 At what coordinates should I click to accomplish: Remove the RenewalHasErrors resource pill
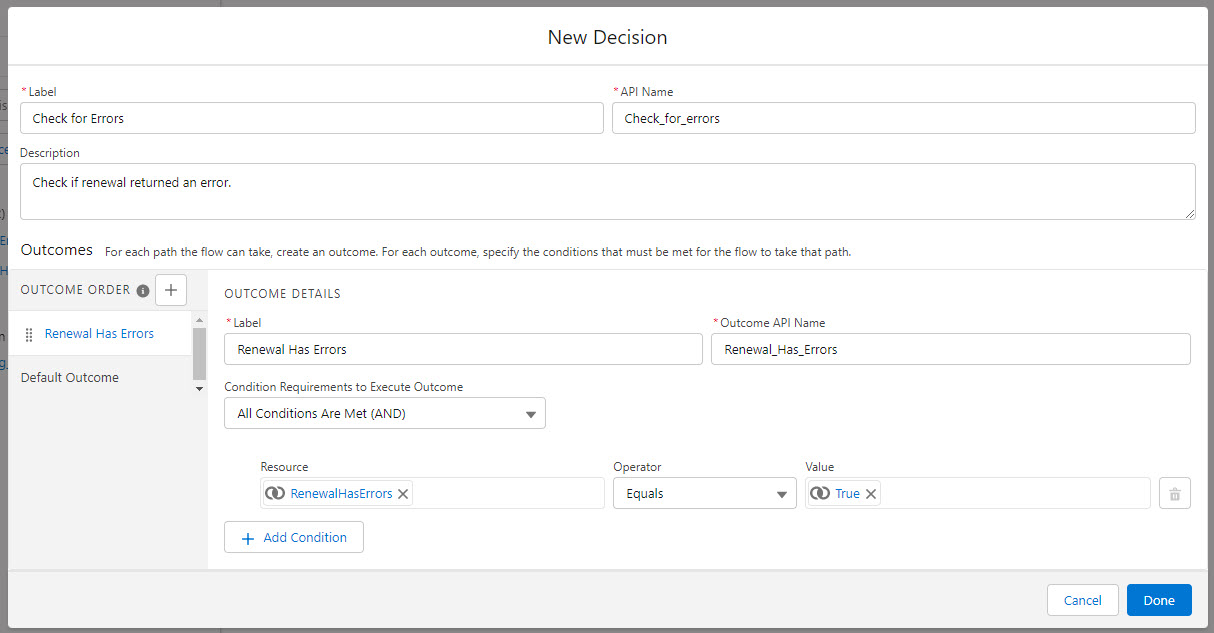click(x=403, y=494)
